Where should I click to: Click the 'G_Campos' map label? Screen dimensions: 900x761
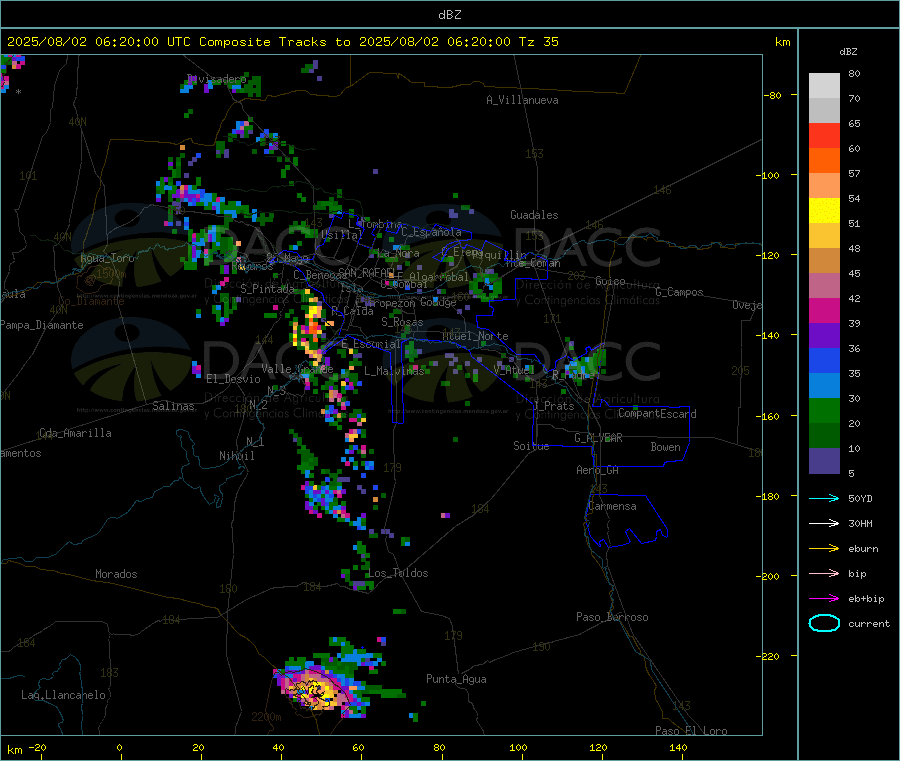pos(679,292)
